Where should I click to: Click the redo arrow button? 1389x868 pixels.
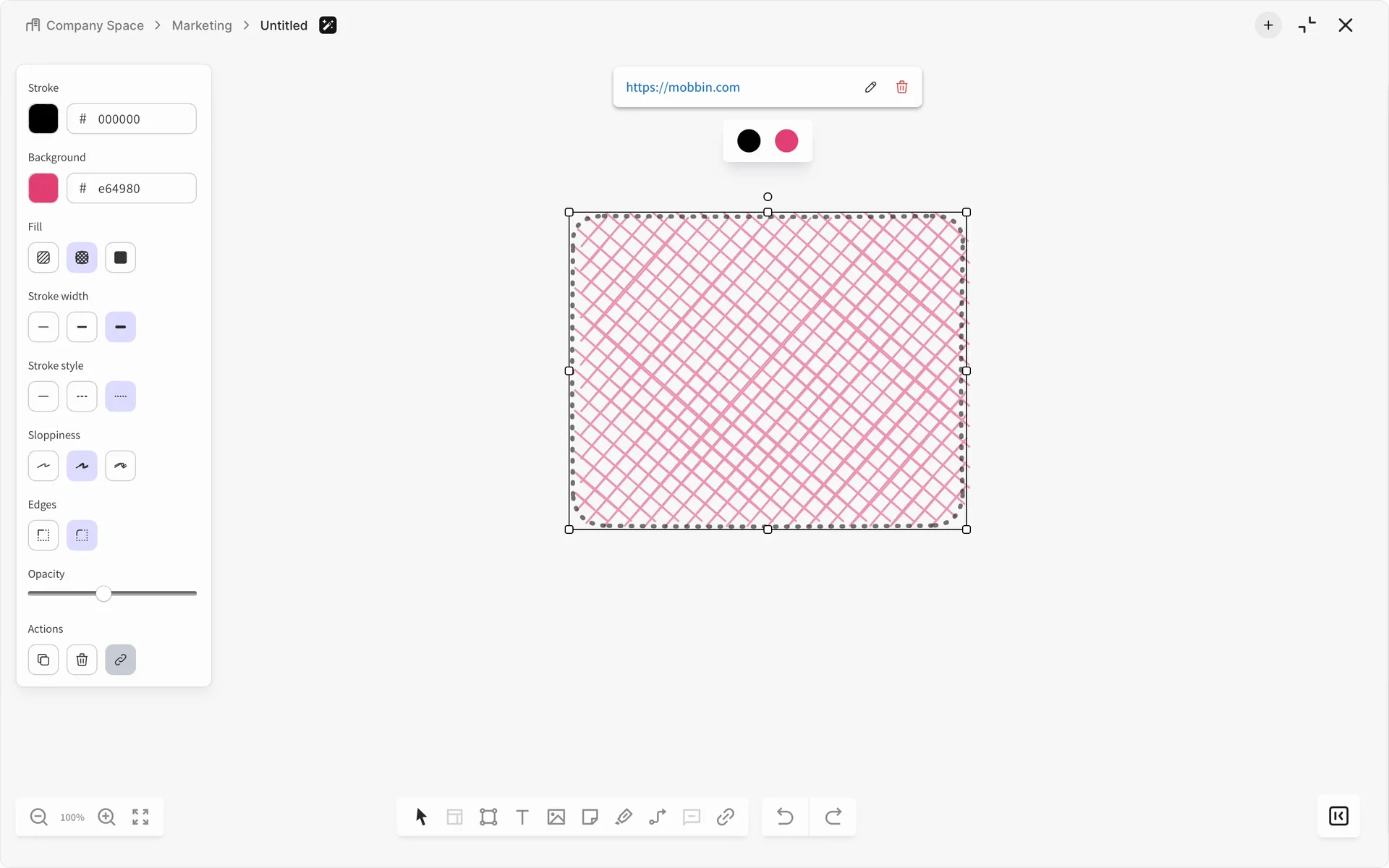point(833,817)
